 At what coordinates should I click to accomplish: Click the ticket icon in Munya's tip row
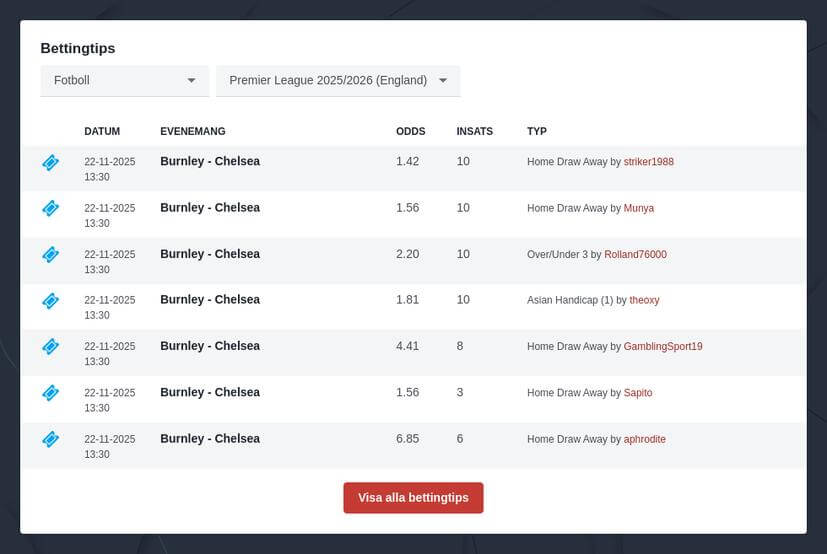50,208
